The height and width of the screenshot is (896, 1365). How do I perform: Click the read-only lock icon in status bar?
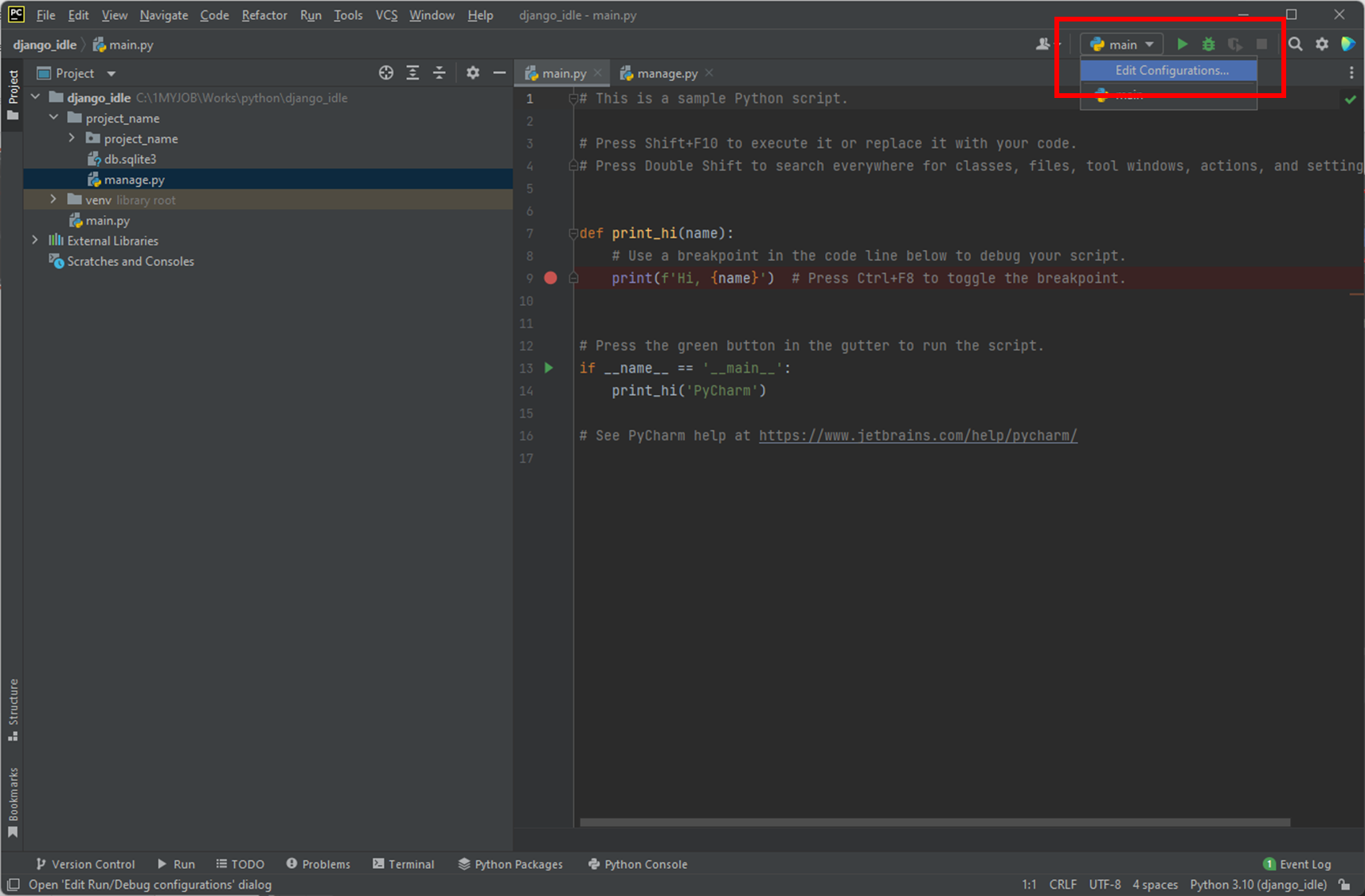[1344, 885]
